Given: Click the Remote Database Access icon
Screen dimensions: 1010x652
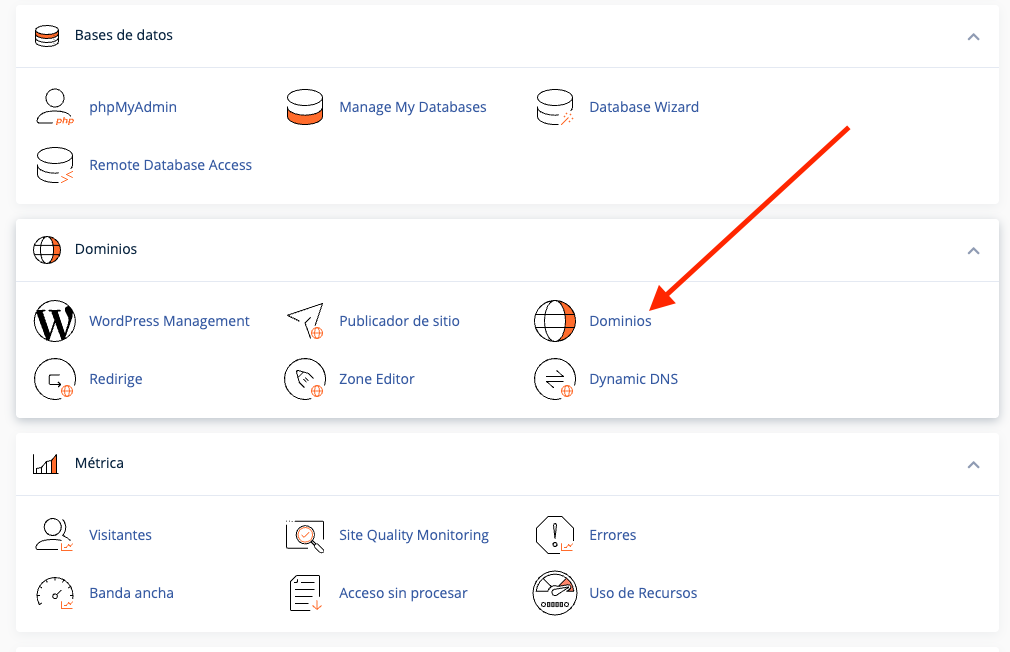Looking at the screenshot, I should [x=54, y=165].
